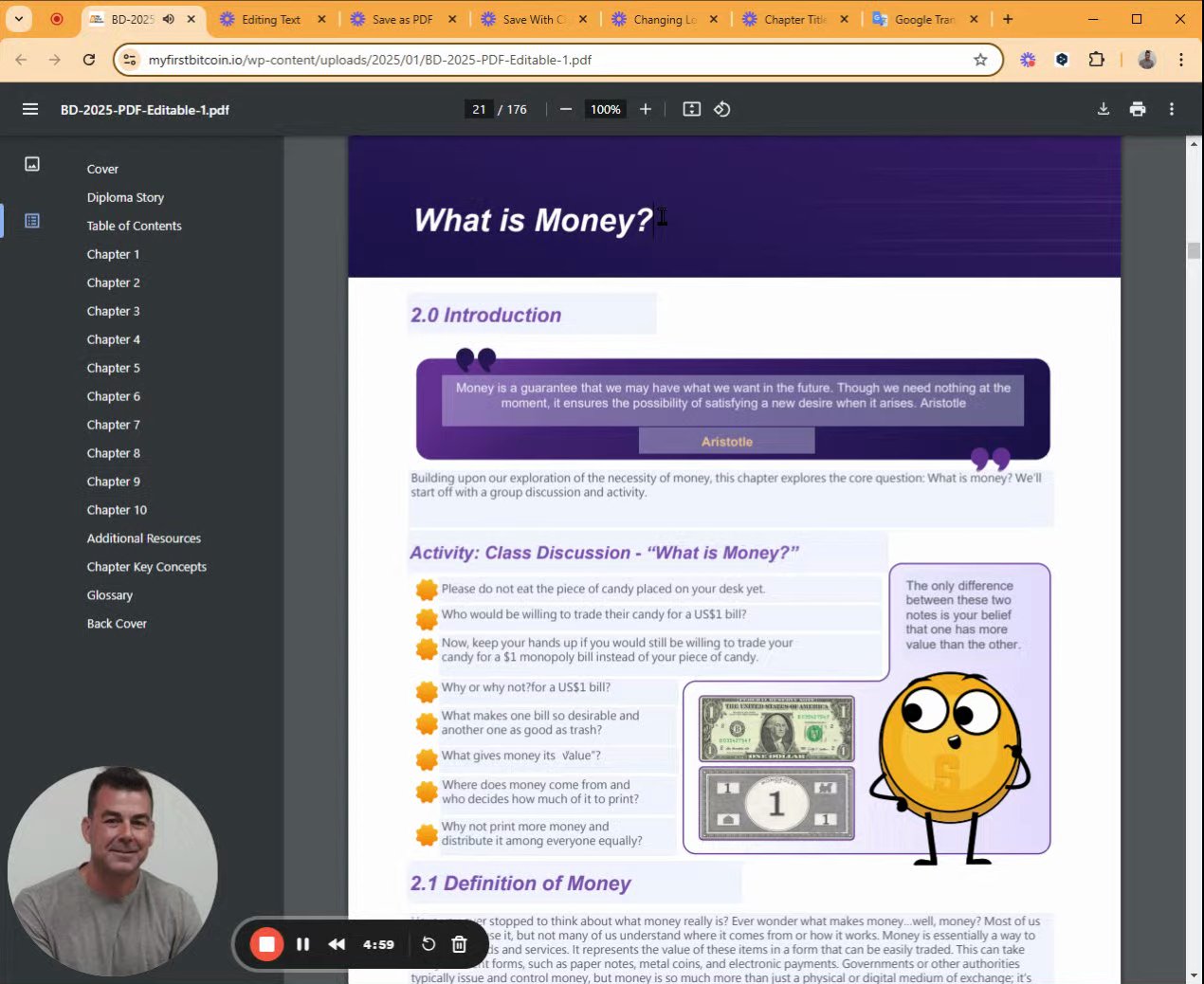Click the "2.1 Definition of Money" heading
1204x984 pixels.
click(x=520, y=884)
